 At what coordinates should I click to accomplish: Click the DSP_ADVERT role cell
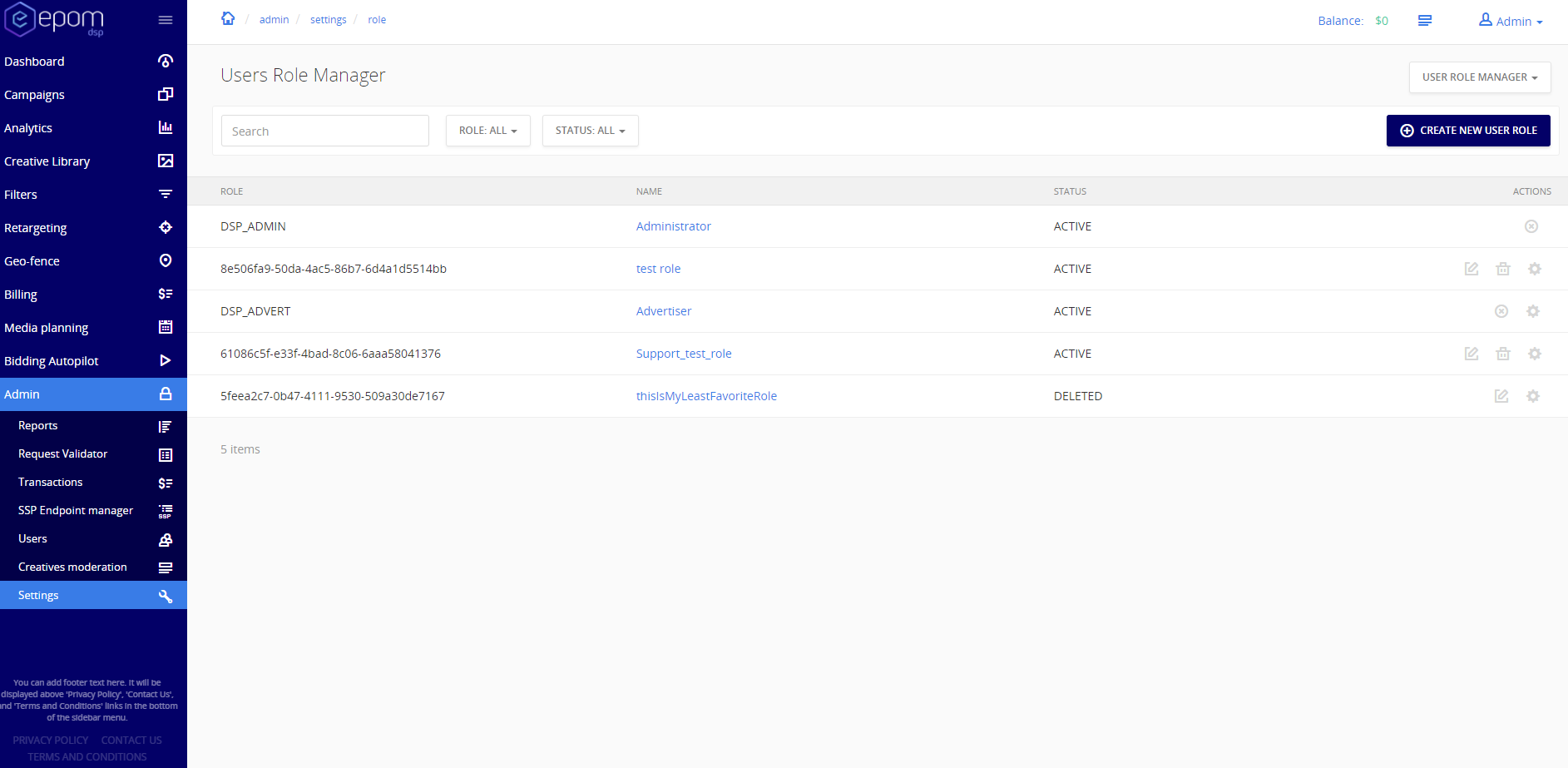click(x=255, y=311)
